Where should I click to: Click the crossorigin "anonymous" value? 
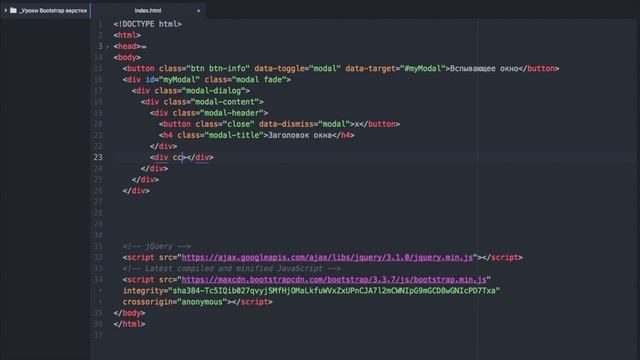[202, 302]
